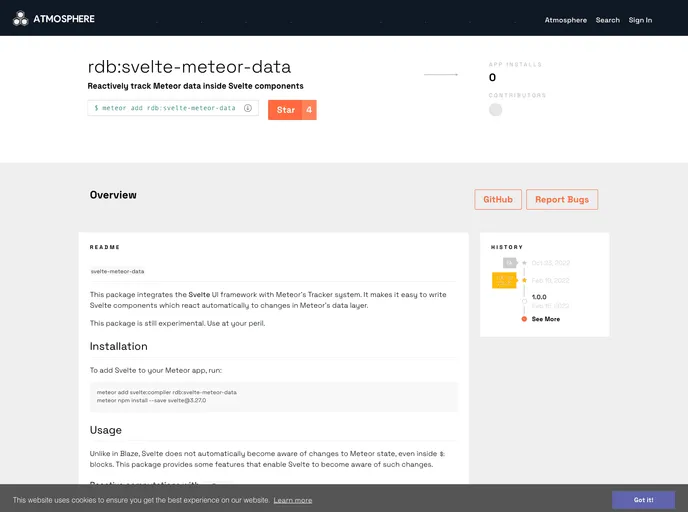Click the contributor avatar circle
This screenshot has width=688, height=512.
[495, 110]
